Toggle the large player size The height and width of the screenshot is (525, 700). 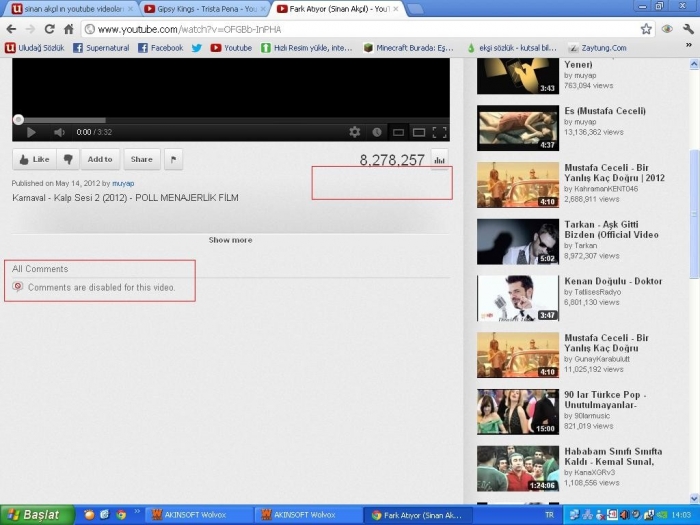tap(419, 132)
